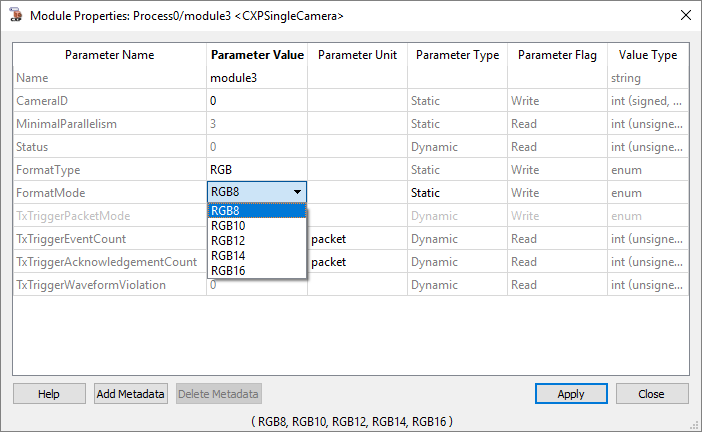Image resolution: width=702 pixels, height=432 pixels.
Task: Sort by the Parameter Name column header
Action: 109,55
